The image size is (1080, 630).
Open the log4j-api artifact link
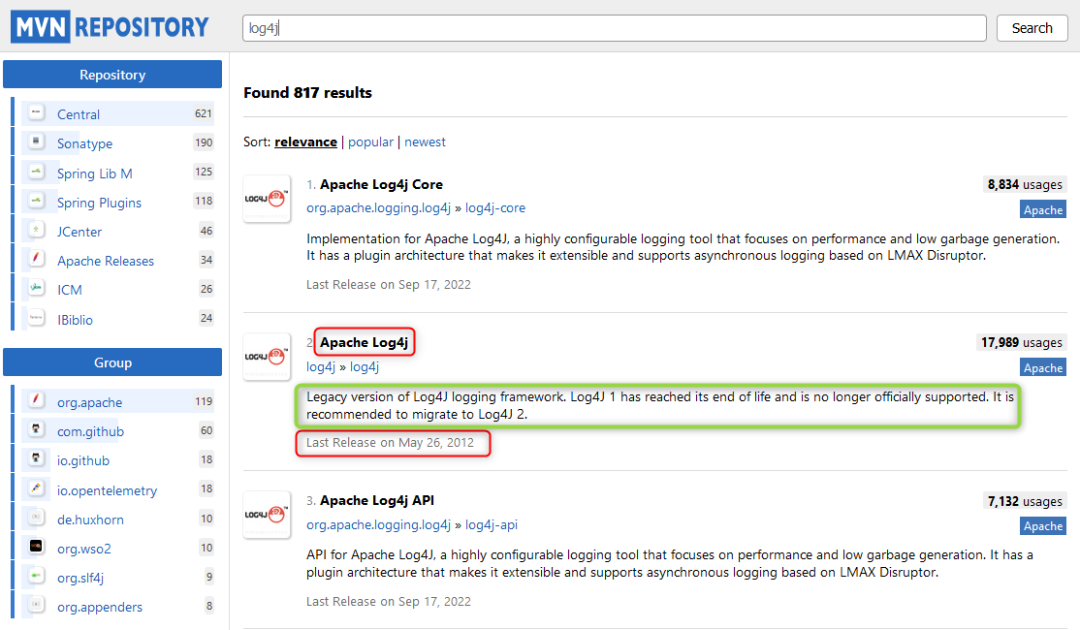[491, 525]
